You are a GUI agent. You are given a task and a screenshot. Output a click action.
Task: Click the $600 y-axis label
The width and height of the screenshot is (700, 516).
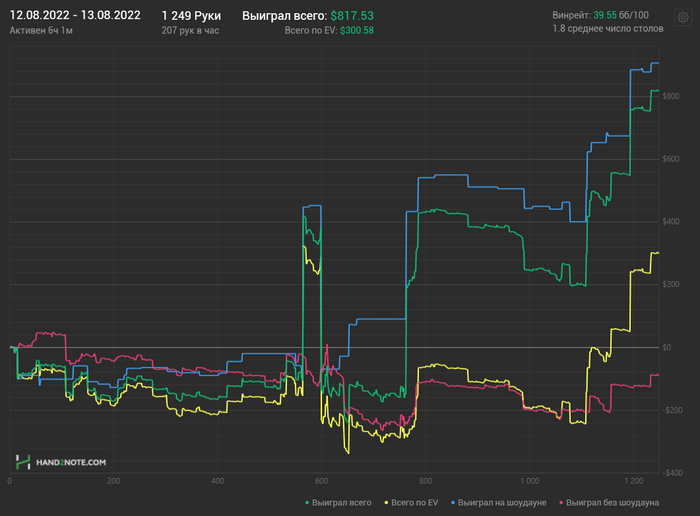coord(671,159)
